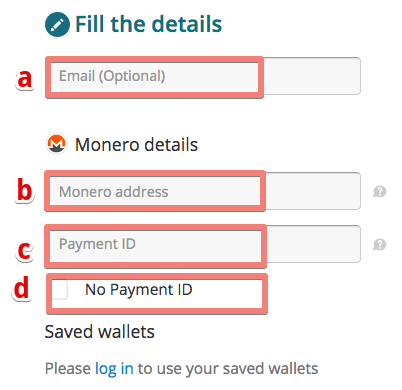Click the red annotation letter d
The image size is (402, 390).
pos(21,288)
